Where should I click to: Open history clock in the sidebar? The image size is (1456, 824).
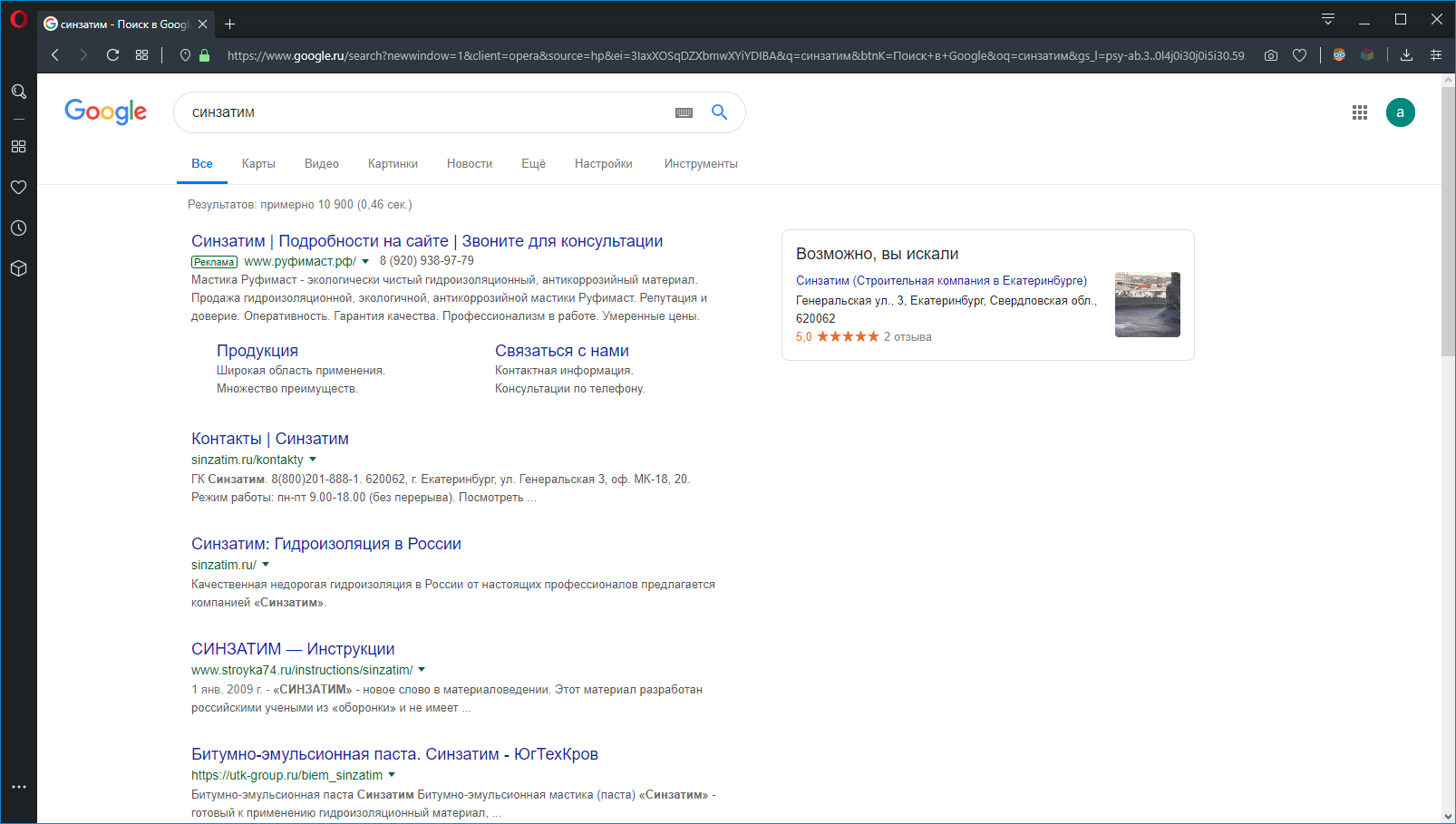(18, 228)
